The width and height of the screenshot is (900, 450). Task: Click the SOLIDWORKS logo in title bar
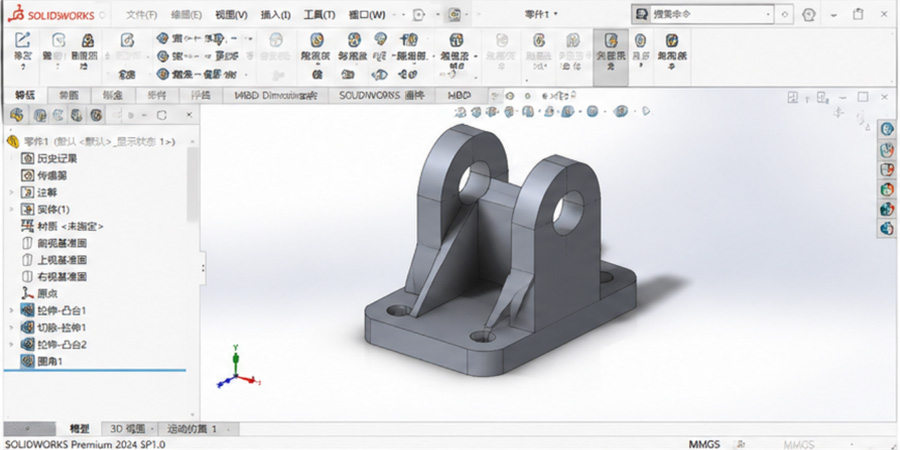tap(51, 14)
